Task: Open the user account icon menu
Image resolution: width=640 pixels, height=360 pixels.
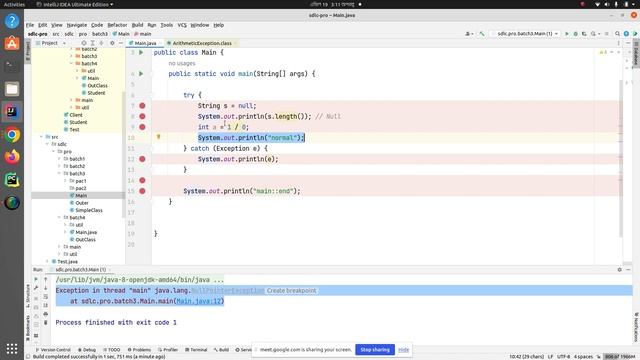Action: coord(469,34)
